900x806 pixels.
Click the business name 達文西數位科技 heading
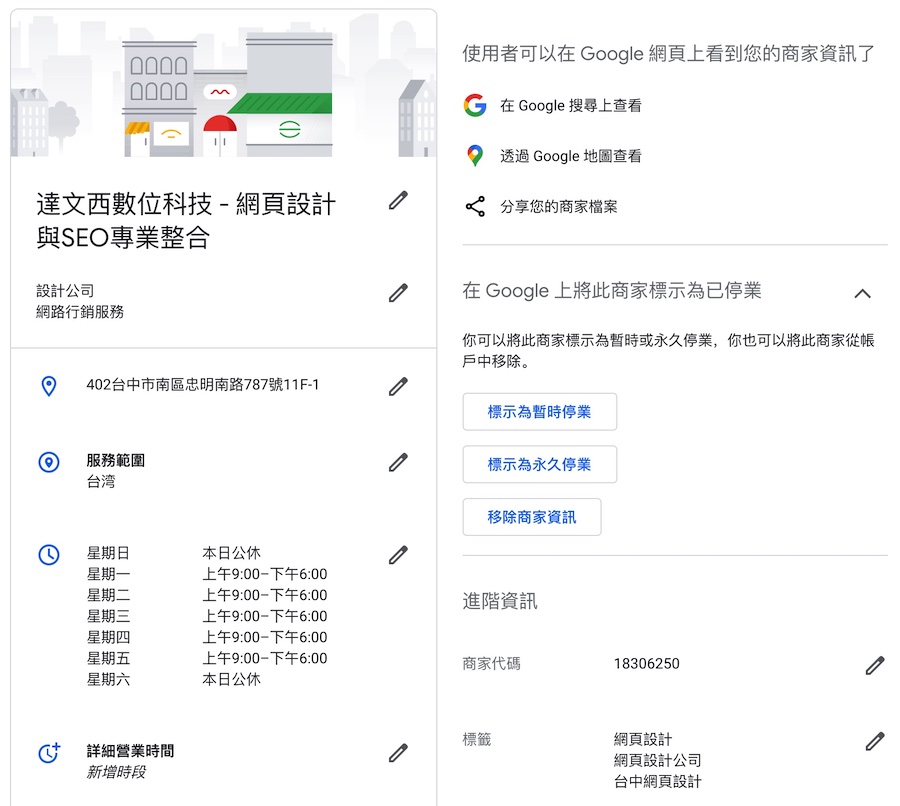(186, 220)
